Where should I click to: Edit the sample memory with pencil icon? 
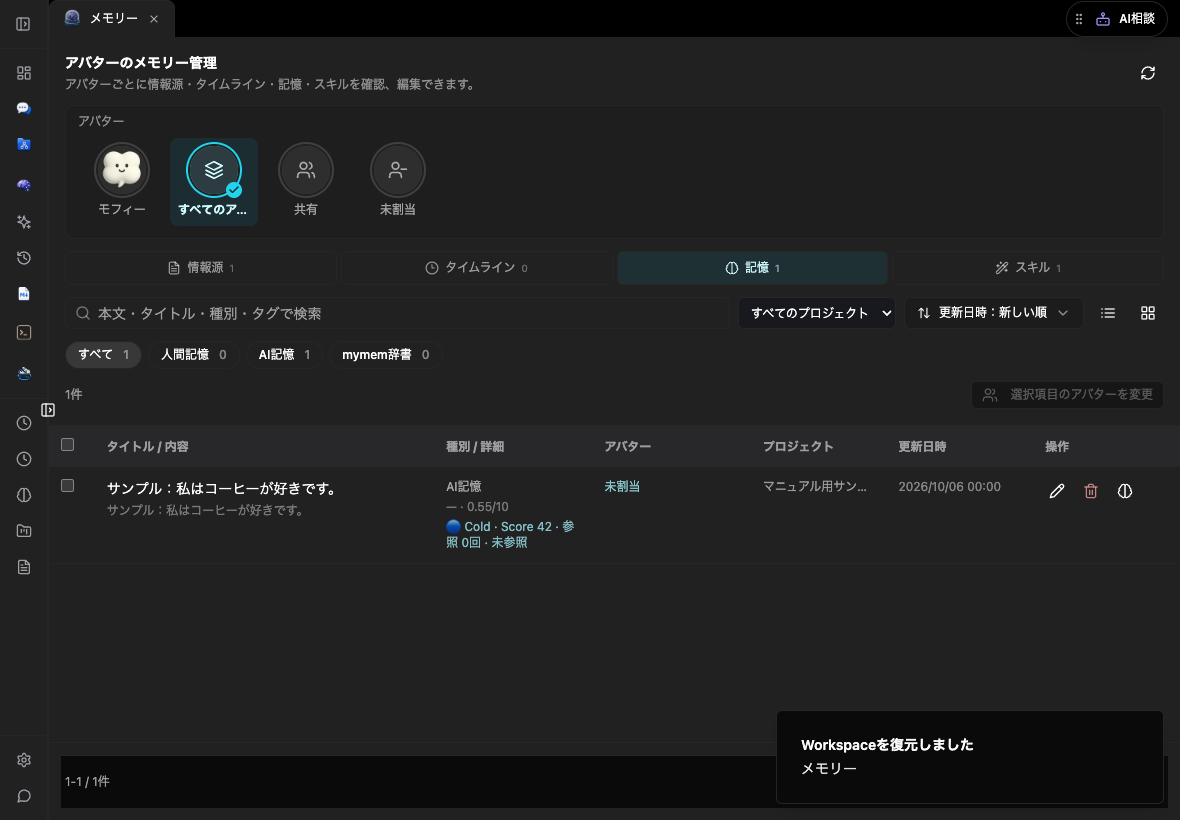coord(1057,491)
